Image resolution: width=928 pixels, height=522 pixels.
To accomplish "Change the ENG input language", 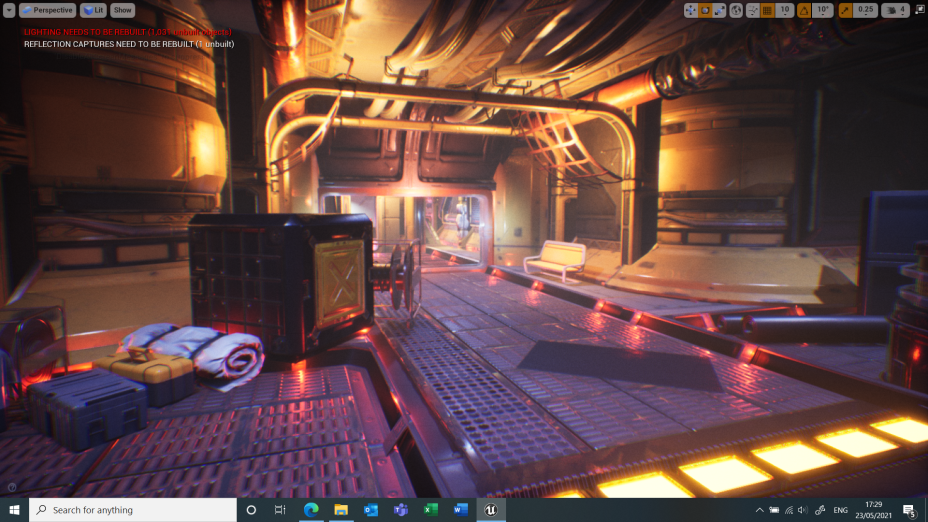I will coord(840,510).
